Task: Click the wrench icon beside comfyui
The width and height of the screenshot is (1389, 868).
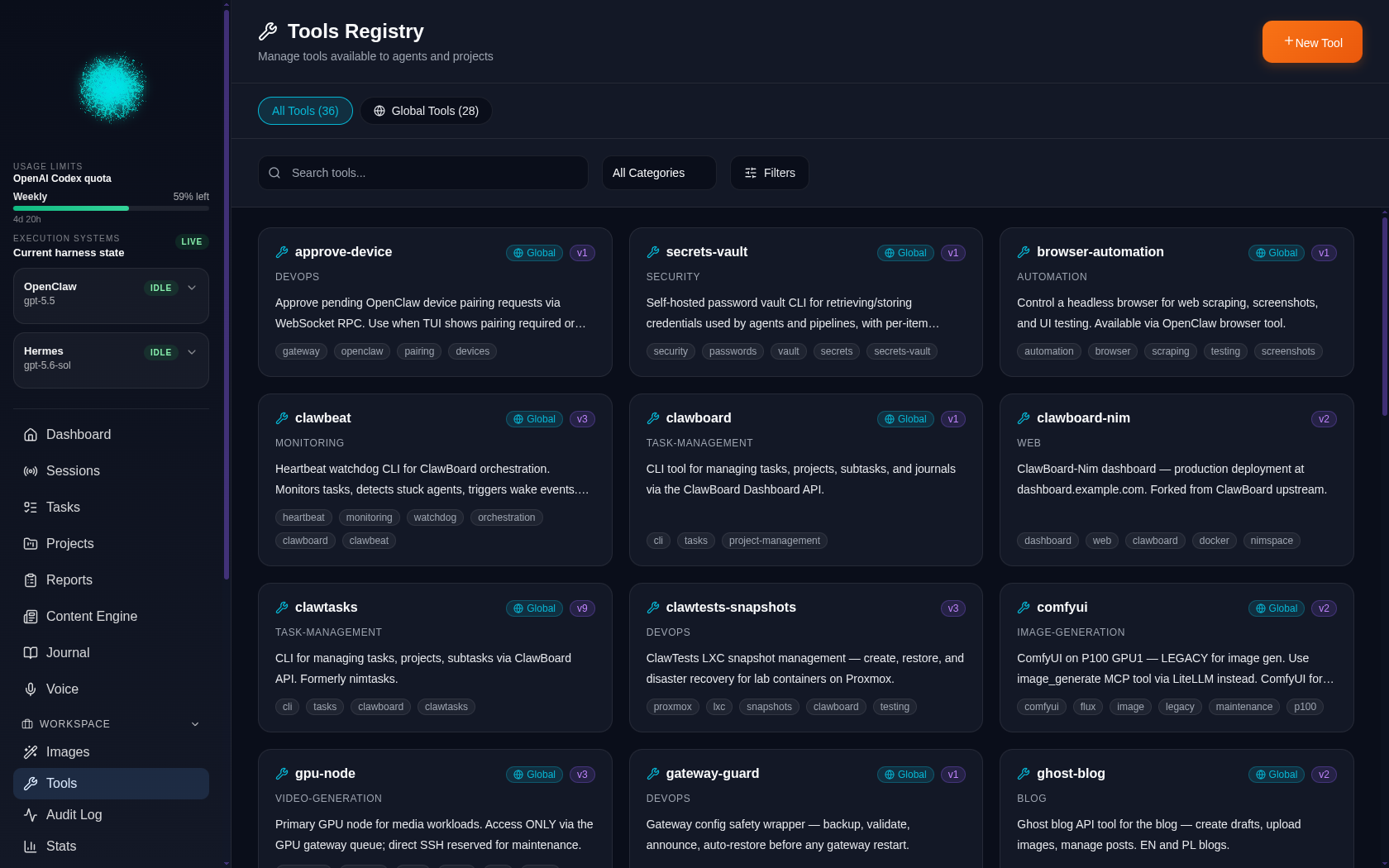Action: pos(1024,608)
